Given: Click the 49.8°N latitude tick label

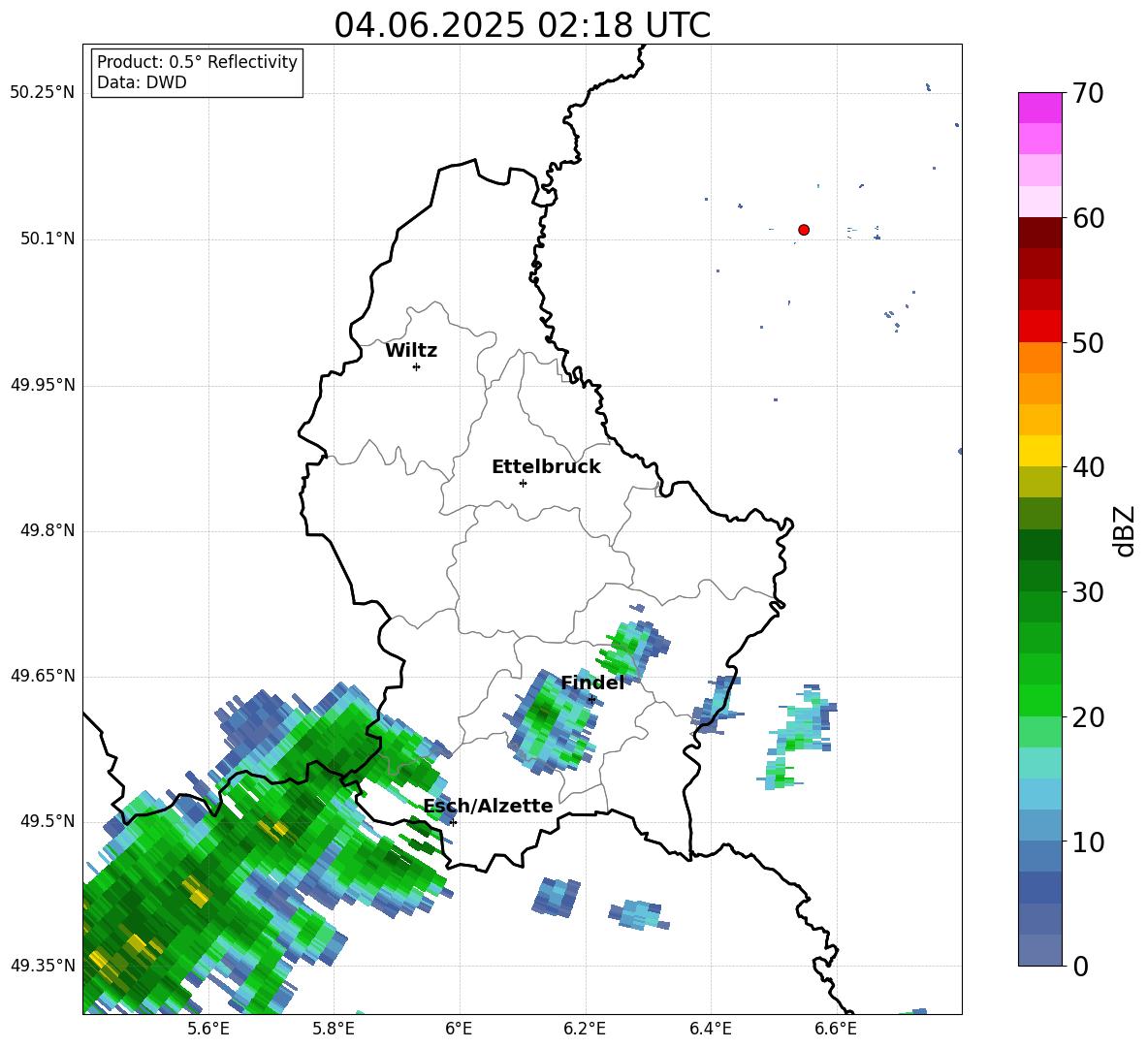Looking at the screenshot, I should 48,530.
